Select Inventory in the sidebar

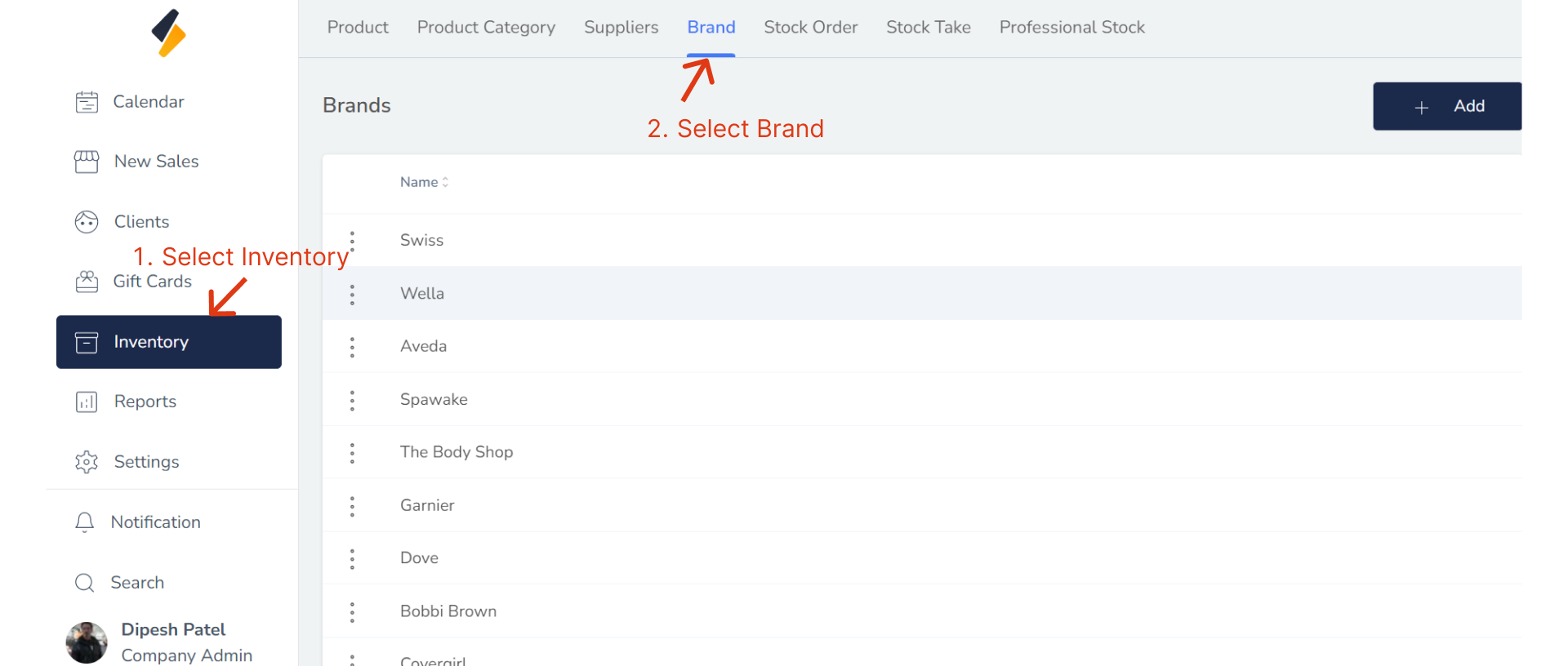coord(168,342)
